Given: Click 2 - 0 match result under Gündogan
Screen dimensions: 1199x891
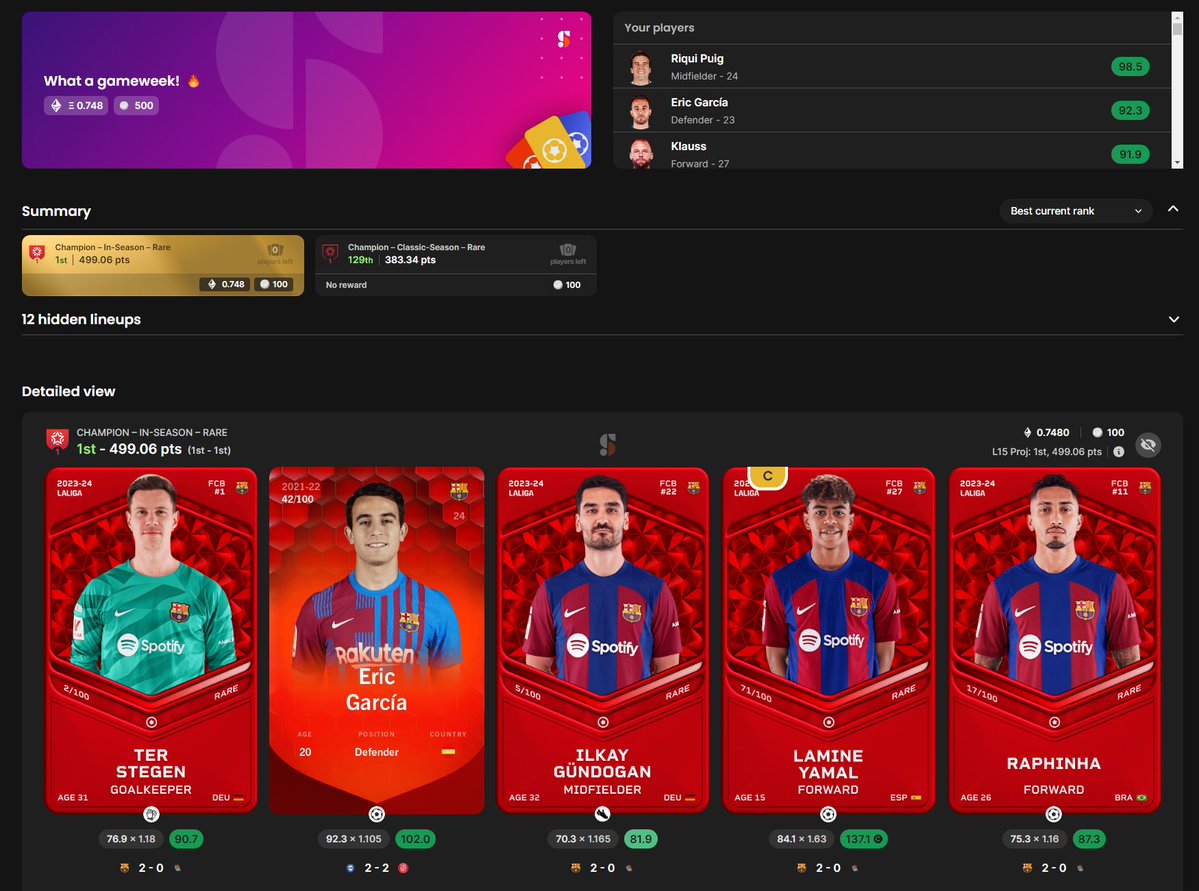Looking at the screenshot, I should (x=602, y=868).
